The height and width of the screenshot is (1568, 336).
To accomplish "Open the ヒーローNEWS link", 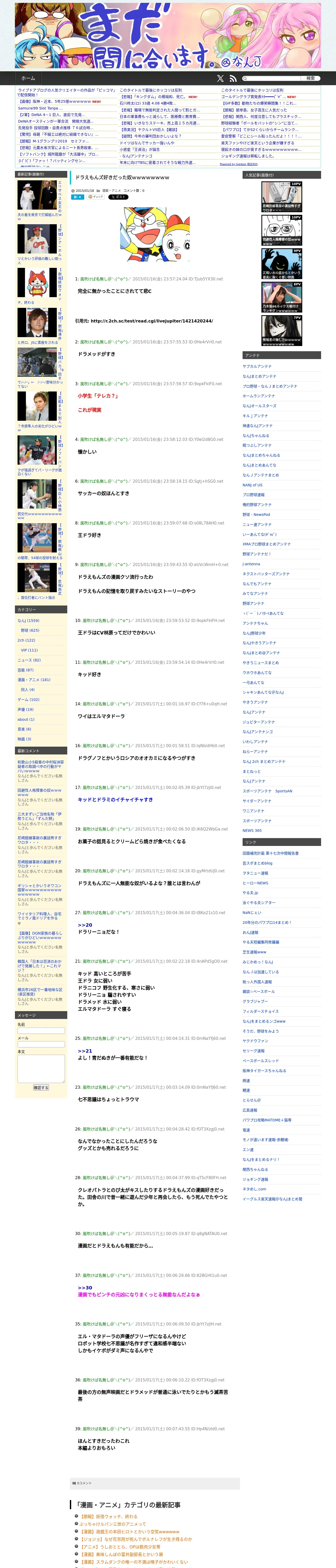I will [x=255, y=883].
